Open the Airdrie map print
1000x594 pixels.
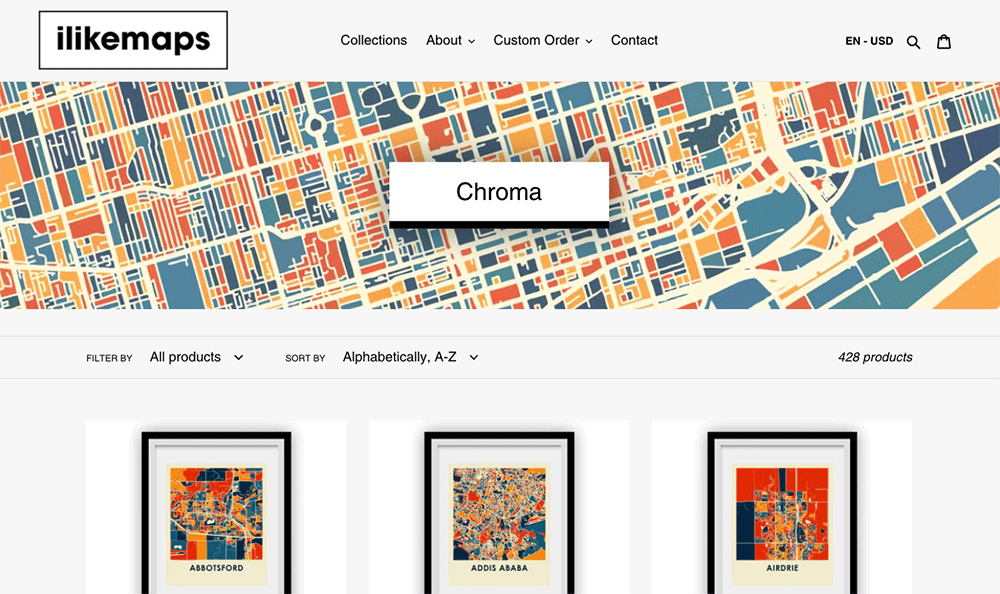782,510
